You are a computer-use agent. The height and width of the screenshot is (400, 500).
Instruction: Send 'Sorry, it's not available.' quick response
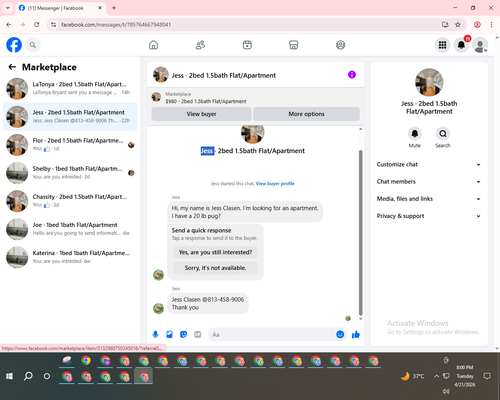point(215,268)
